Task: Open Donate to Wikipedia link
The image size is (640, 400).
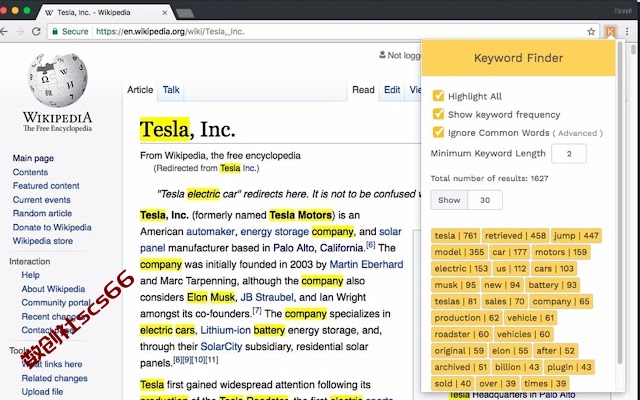Action: (x=52, y=227)
